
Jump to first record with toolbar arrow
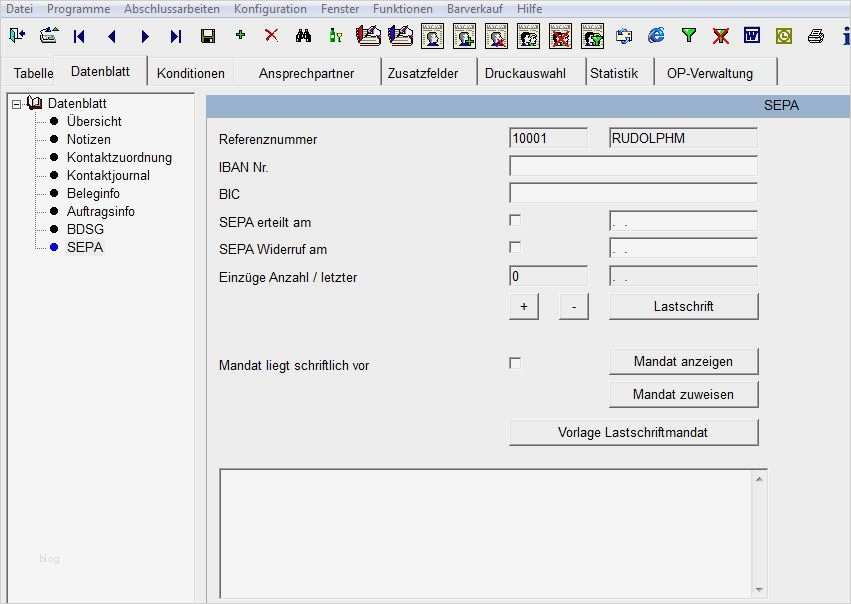79,36
